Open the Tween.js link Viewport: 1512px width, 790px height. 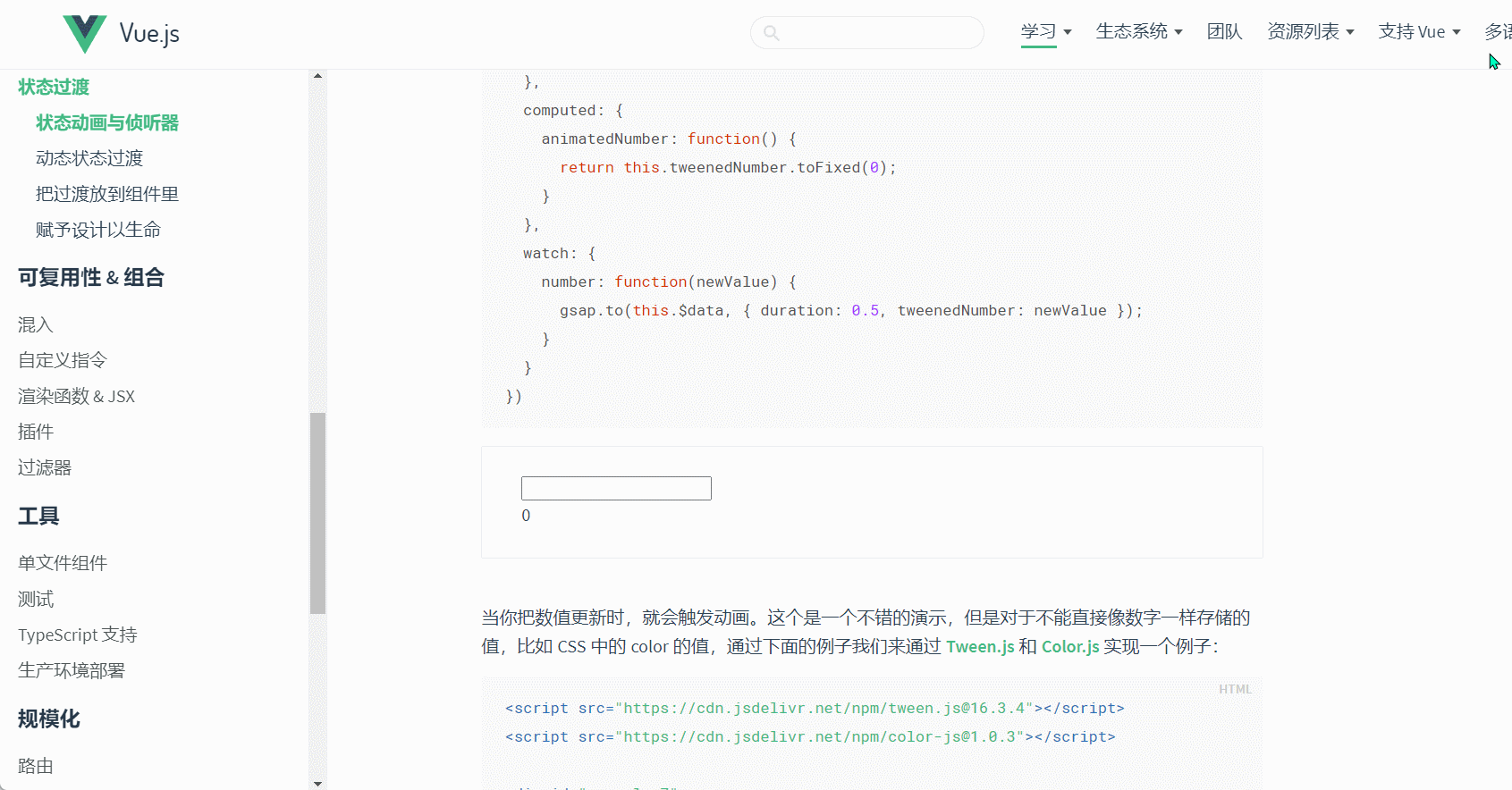(980, 646)
